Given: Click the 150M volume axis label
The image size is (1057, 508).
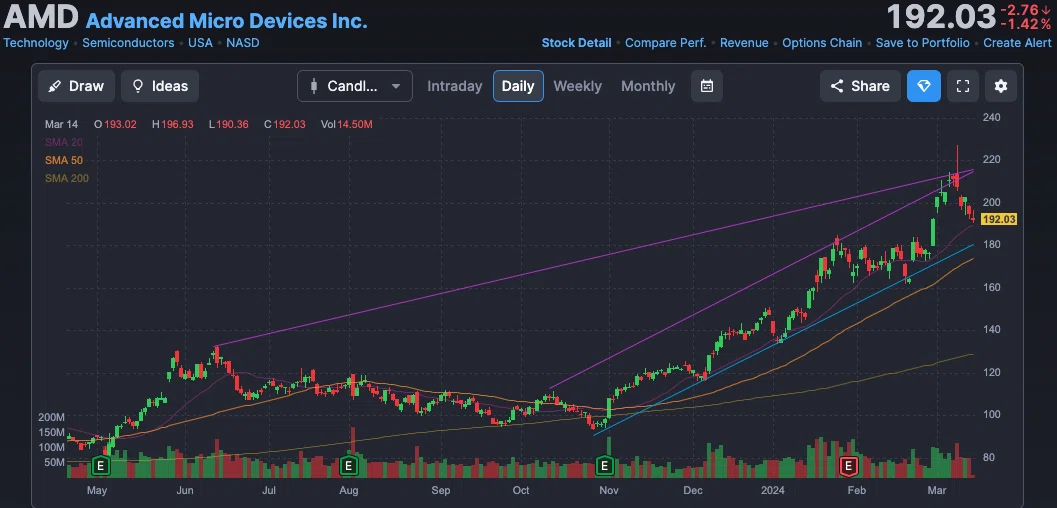Looking at the screenshot, I should pyautogui.click(x=51, y=433).
